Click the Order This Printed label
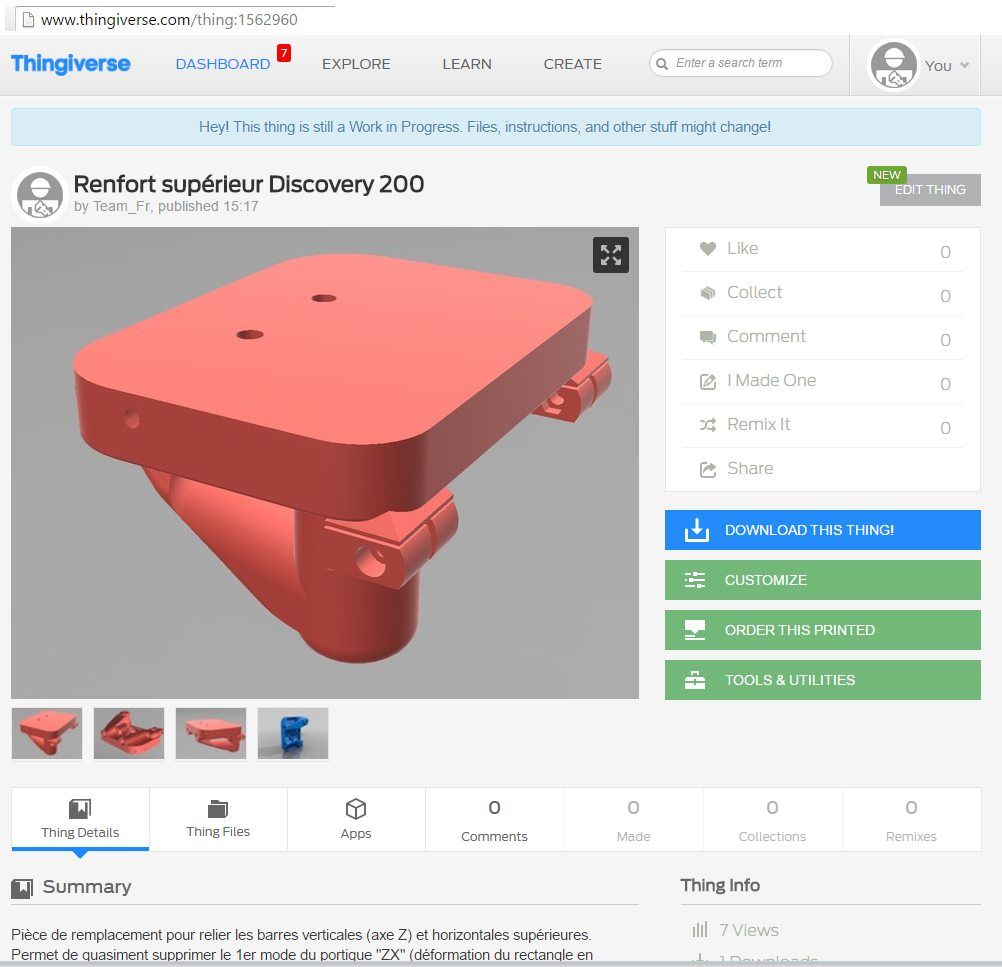Viewport: 1002px width, 967px height. (x=799, y=630)
